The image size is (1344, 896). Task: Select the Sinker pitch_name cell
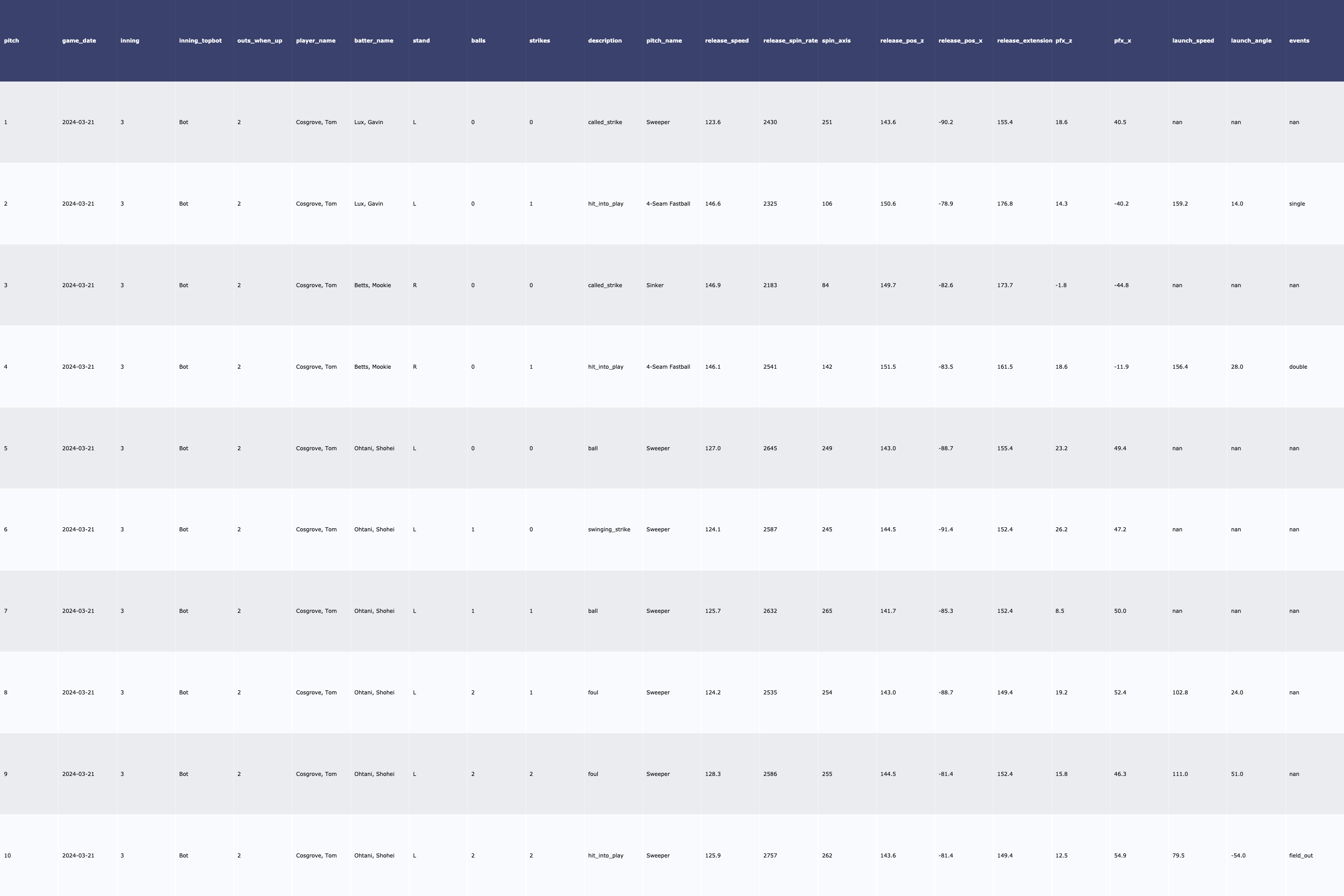pyautogui.click(x=655, y=285)
